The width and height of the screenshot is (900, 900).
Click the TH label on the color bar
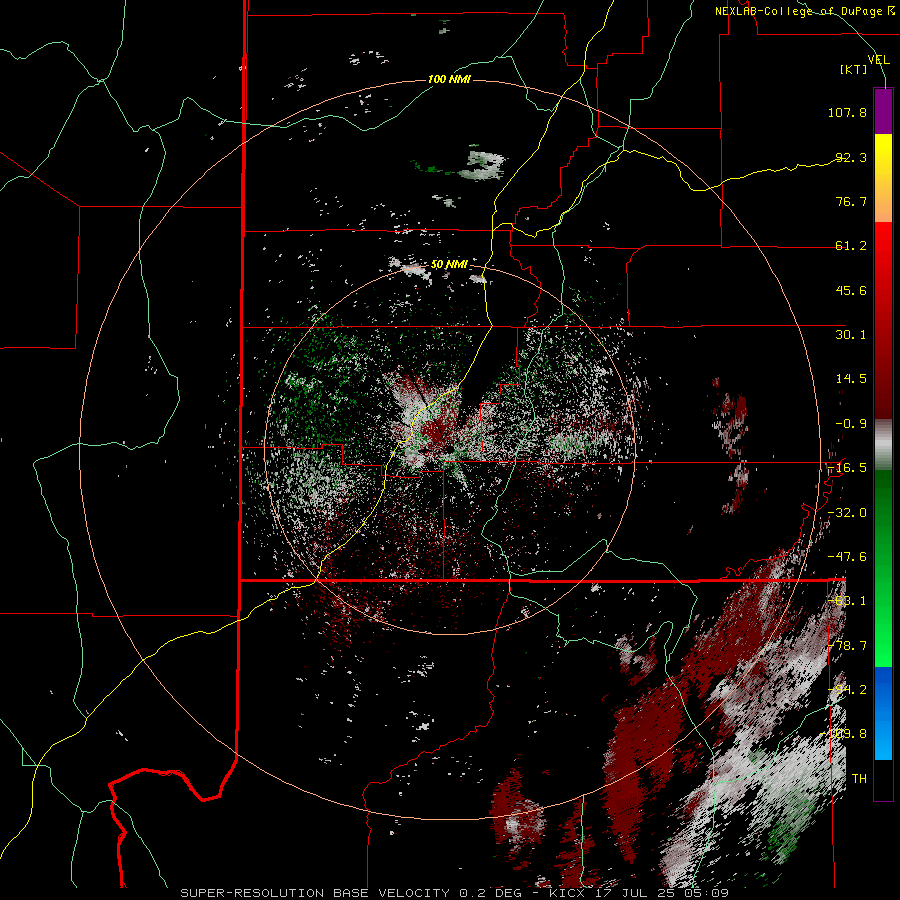pos(859,779)
